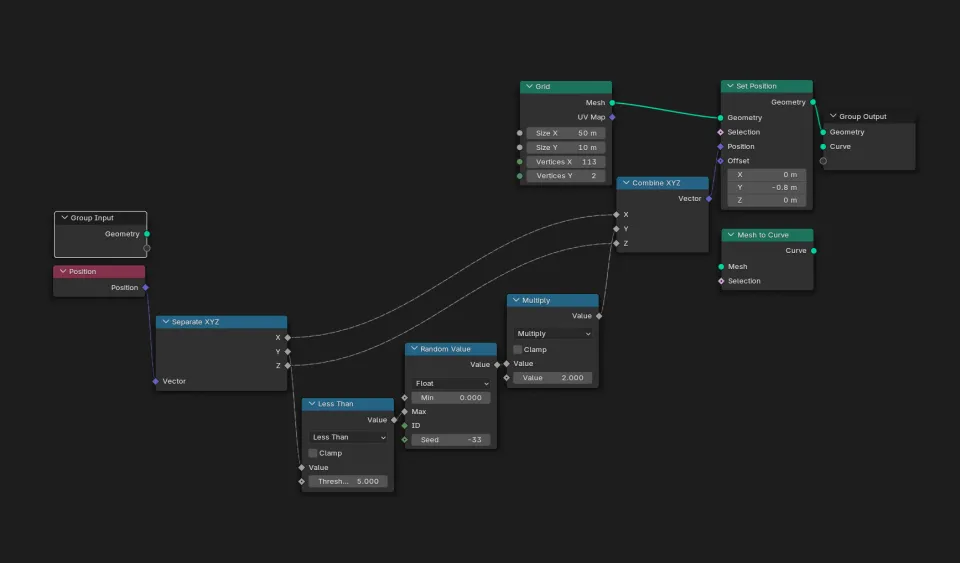Click the Size Y 10 m field
960x563 pixels.
(566, 147)
